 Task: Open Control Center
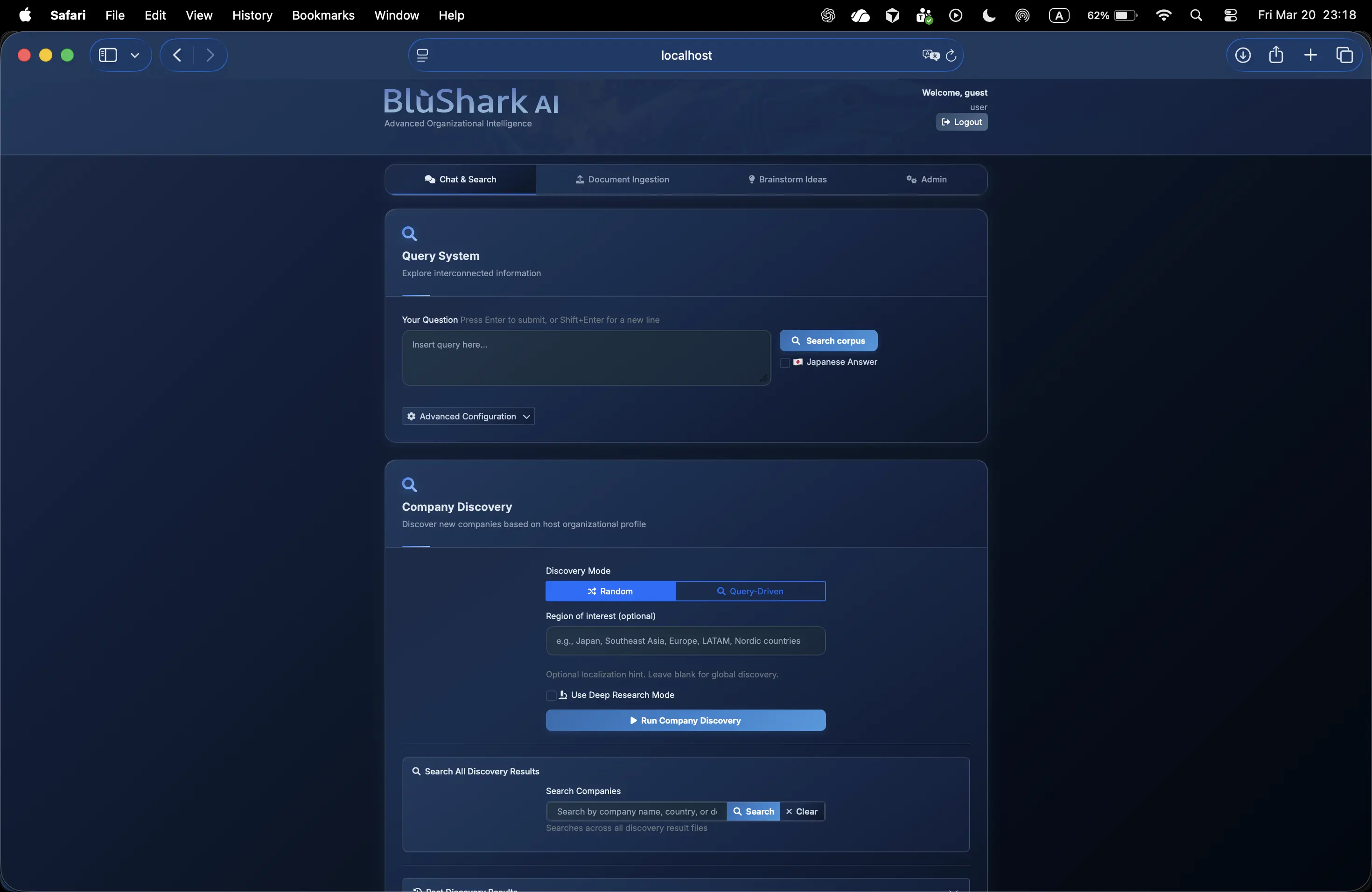point(1230,15)
